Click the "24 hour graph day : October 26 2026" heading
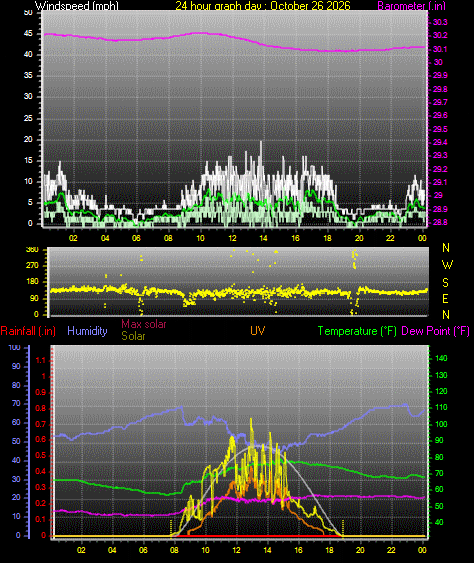This screenshot has height=563, width=474. (262, 5)
